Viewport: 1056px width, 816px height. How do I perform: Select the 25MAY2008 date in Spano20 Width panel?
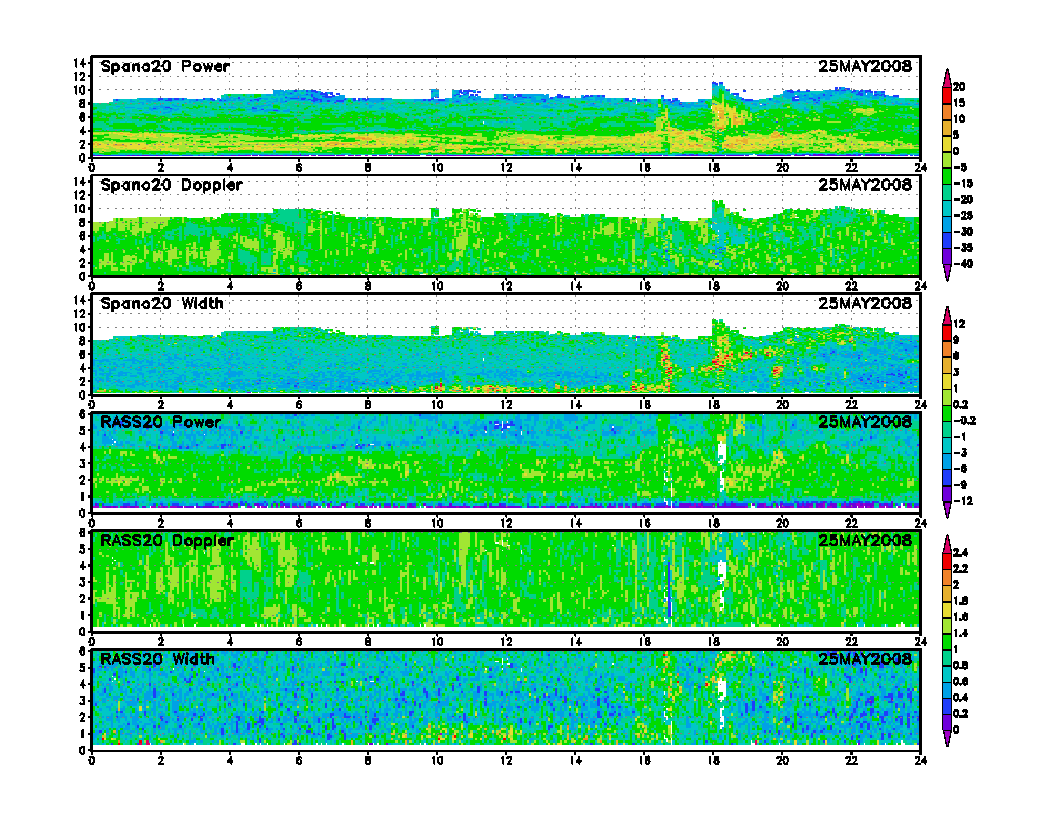tap(865, 303)
